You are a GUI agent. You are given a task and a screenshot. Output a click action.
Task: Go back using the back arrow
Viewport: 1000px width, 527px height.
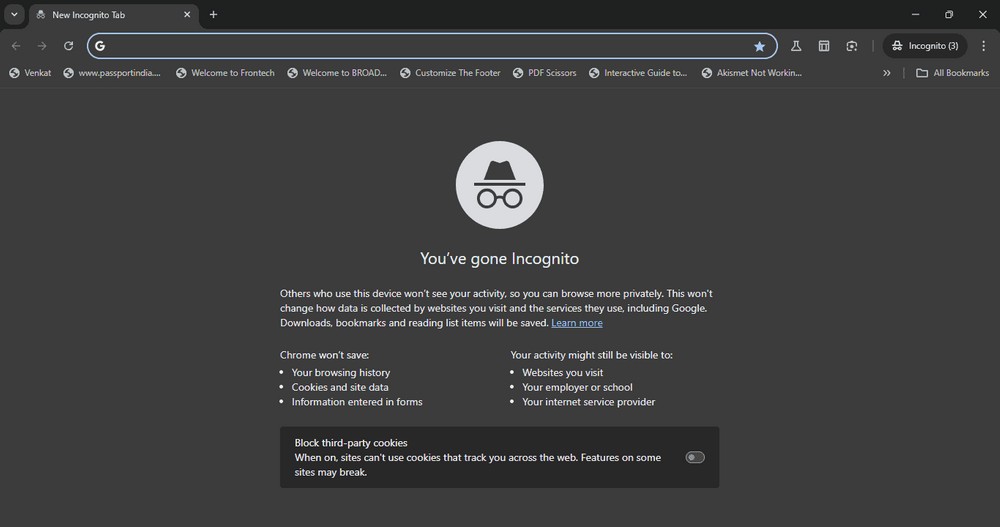point(16,46)
